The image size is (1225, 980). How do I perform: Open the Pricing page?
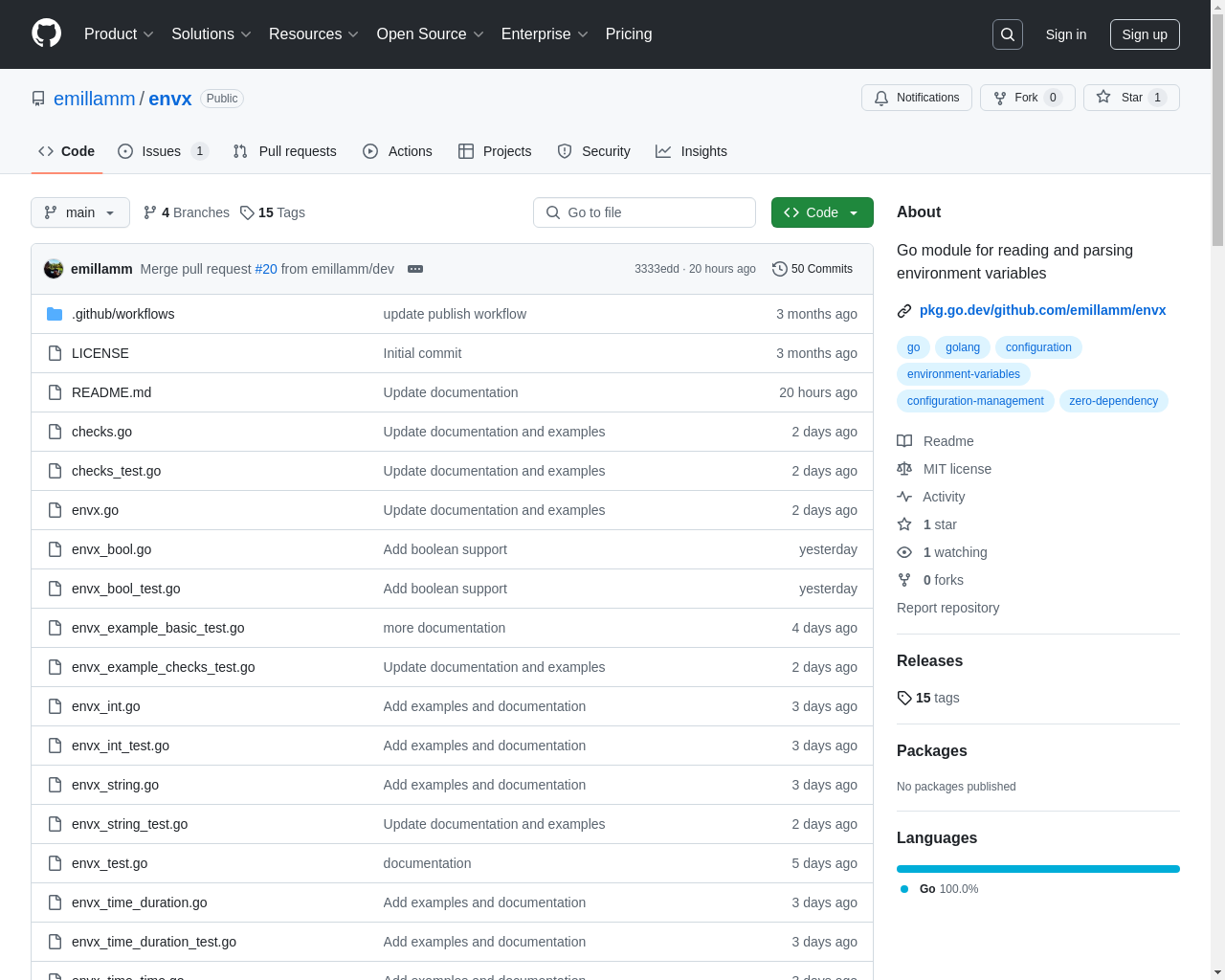coord(629,34)
